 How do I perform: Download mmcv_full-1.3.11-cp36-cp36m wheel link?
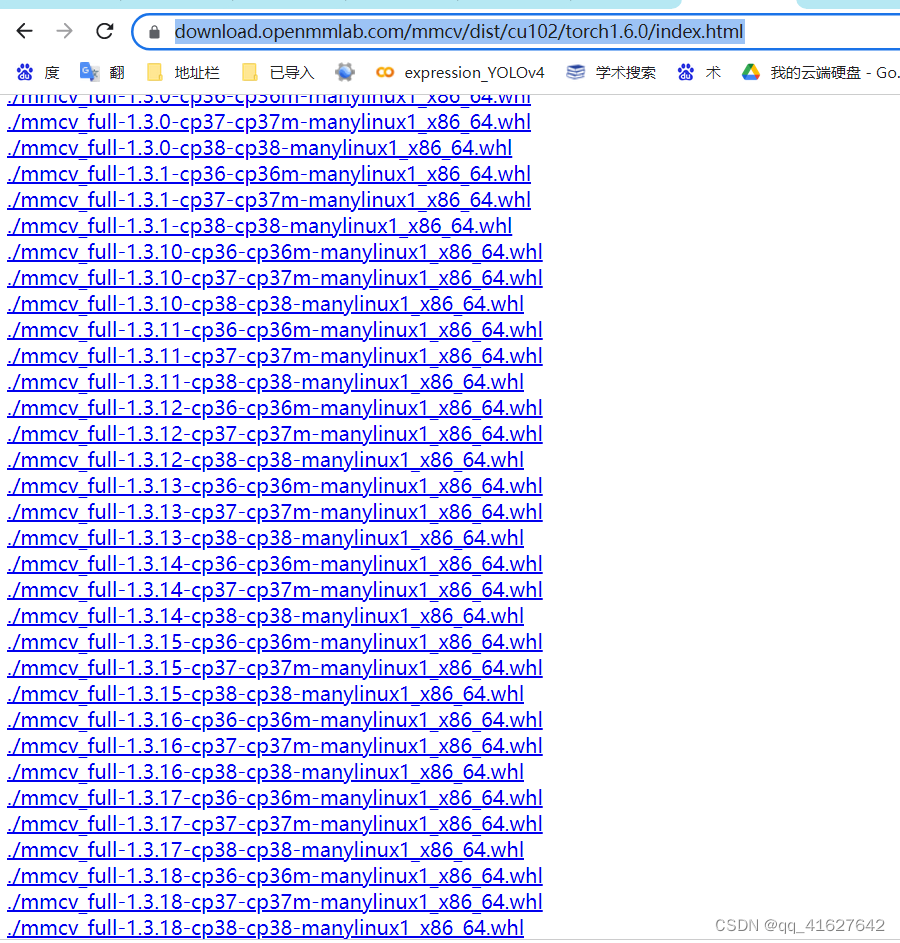[275, 330]
